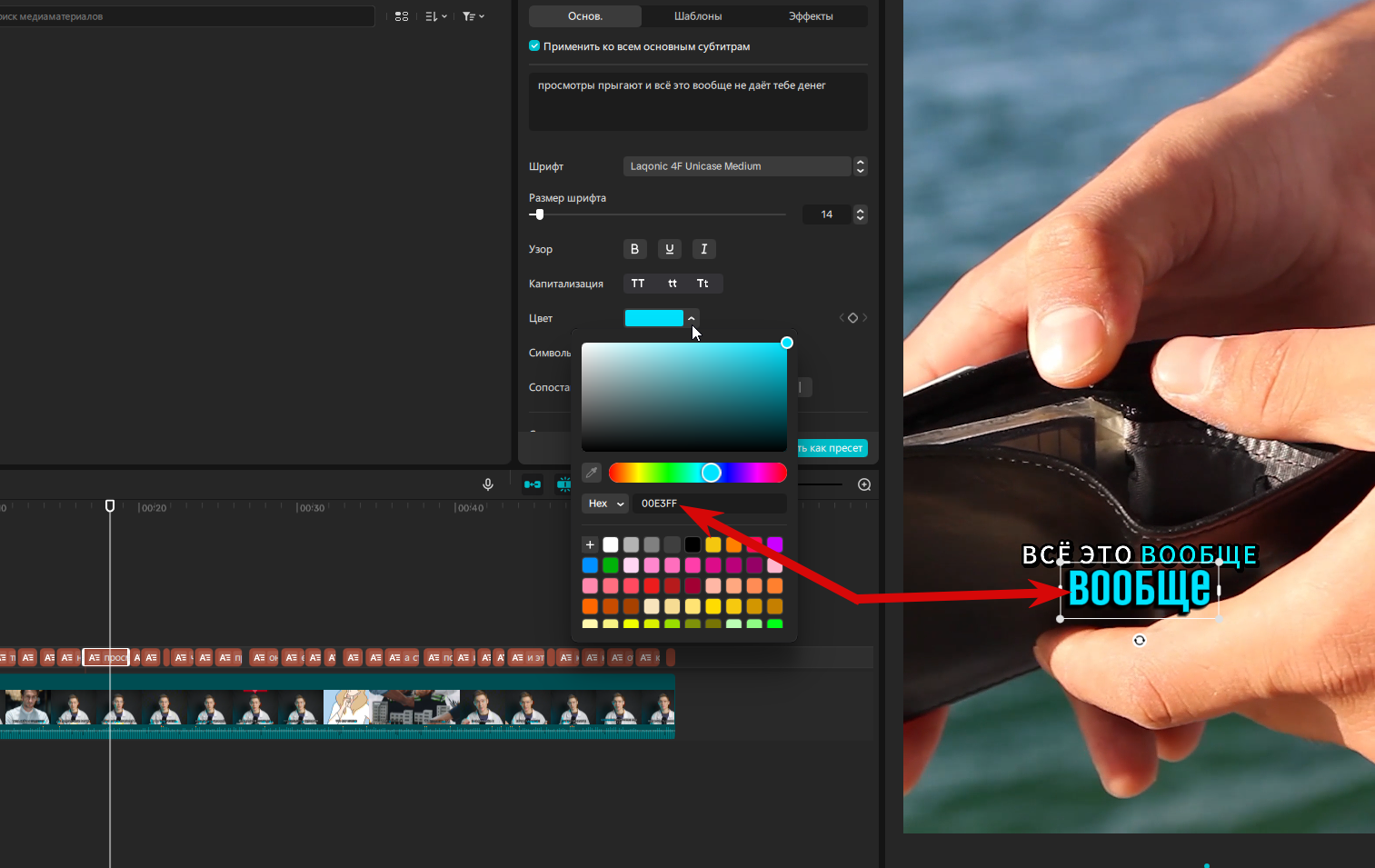The width and height of the screenshot is (1375, 868).
Task: Select the purple color swatch
Action: pyautogui.click(x=775, y=544)
